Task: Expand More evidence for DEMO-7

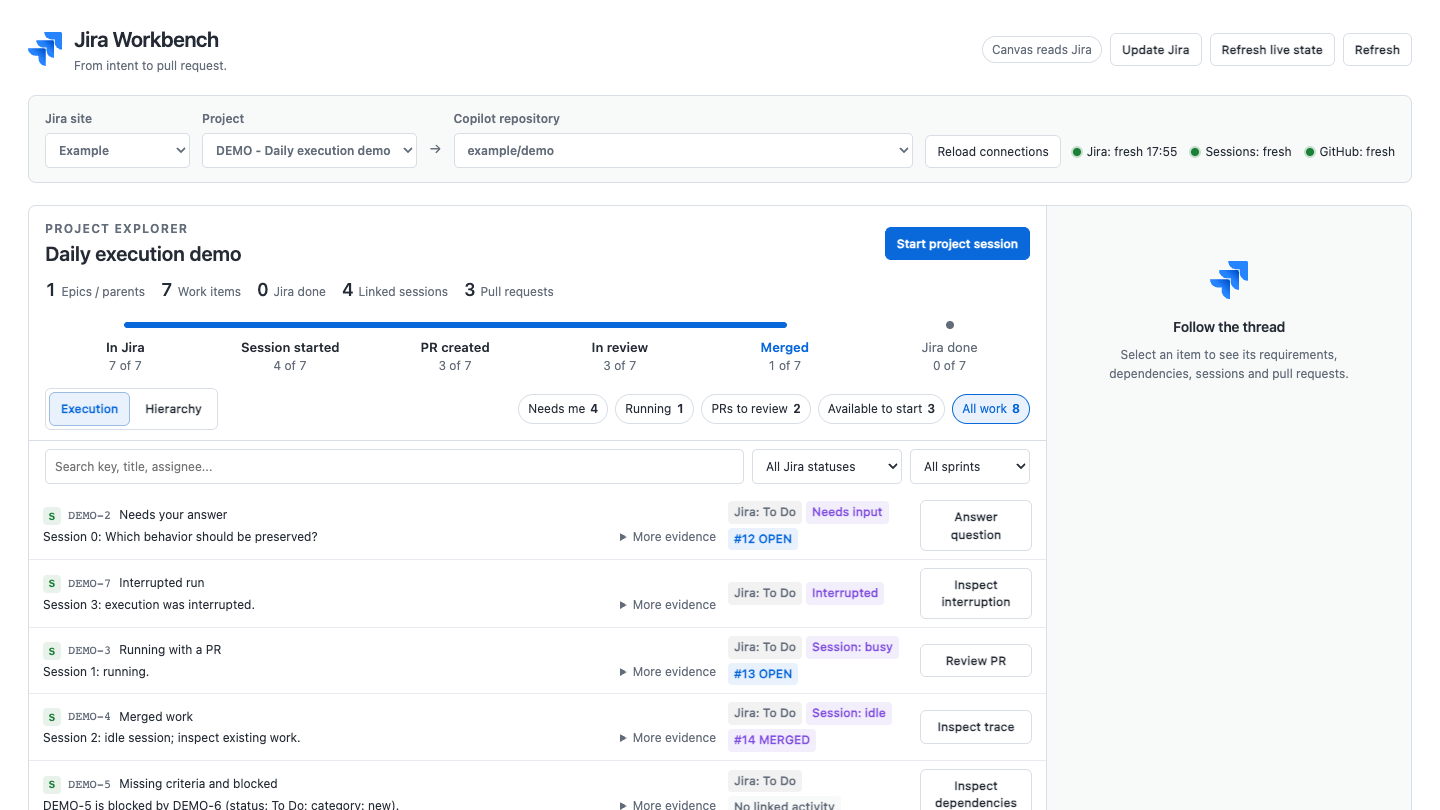Action: point(668,605)
